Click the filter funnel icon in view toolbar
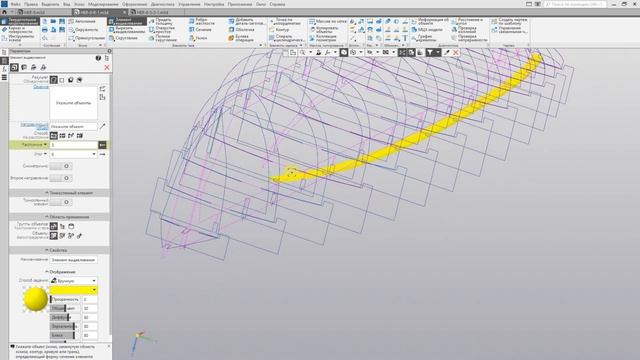Viewport: 640px width, 360px height. coord(430,53)
